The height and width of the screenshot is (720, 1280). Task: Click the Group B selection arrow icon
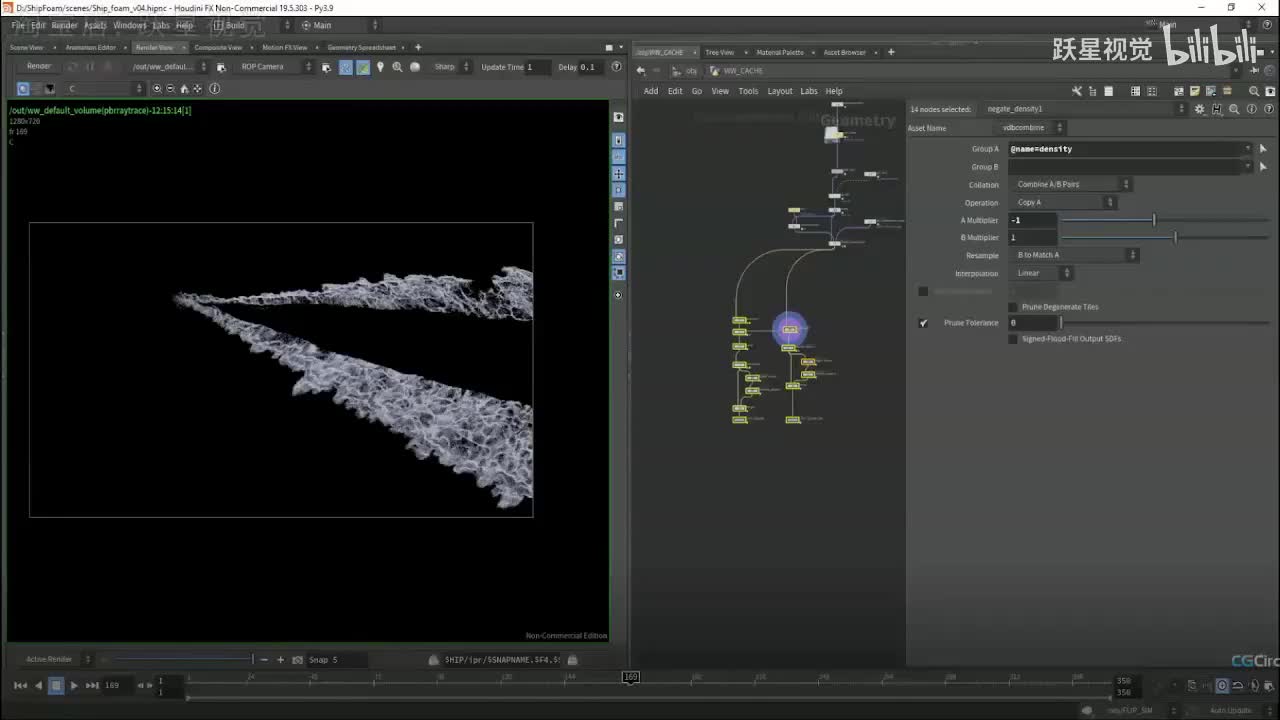click(x=1263, y=167)
